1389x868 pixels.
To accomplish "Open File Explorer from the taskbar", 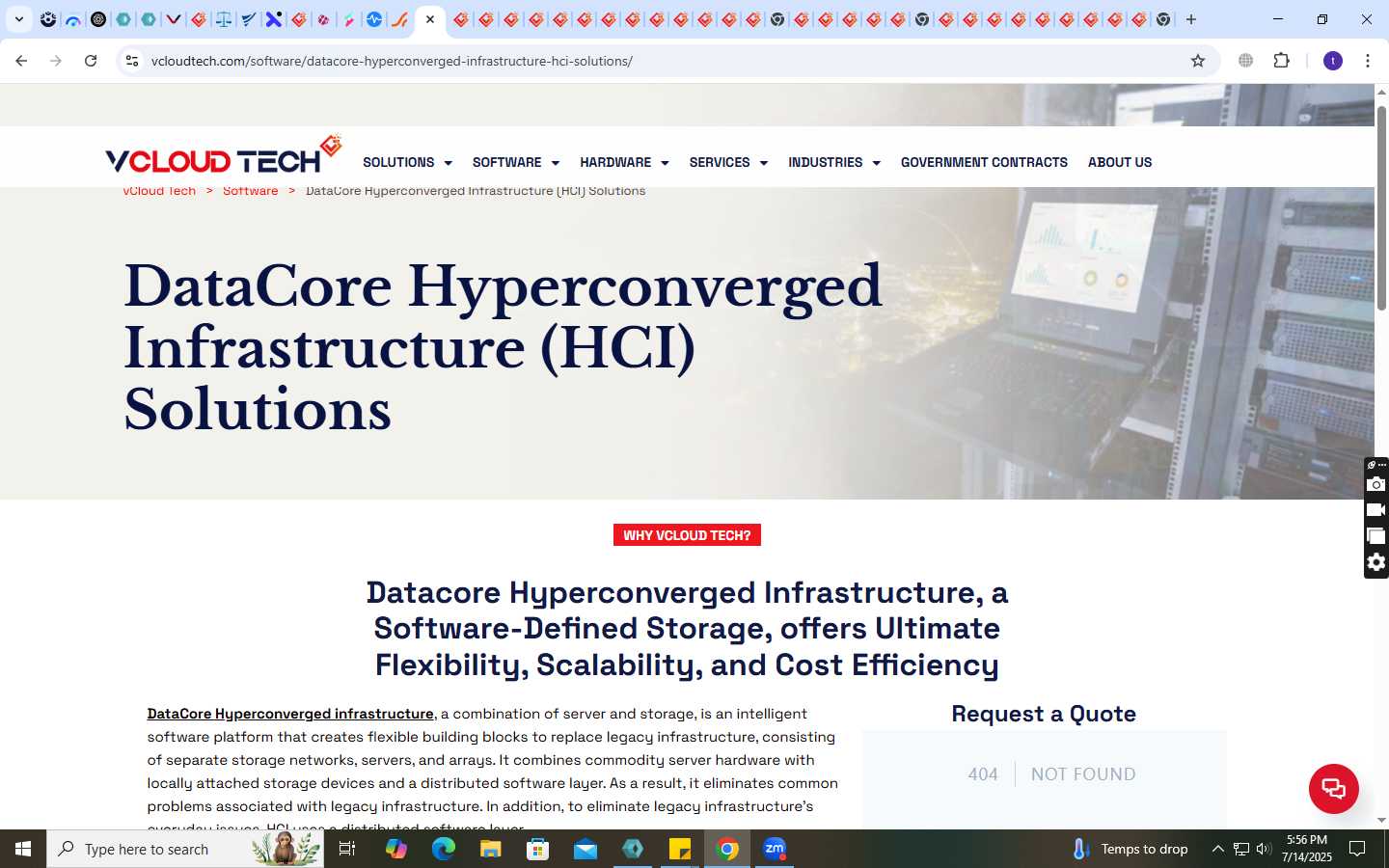I will tap(491, 849).
